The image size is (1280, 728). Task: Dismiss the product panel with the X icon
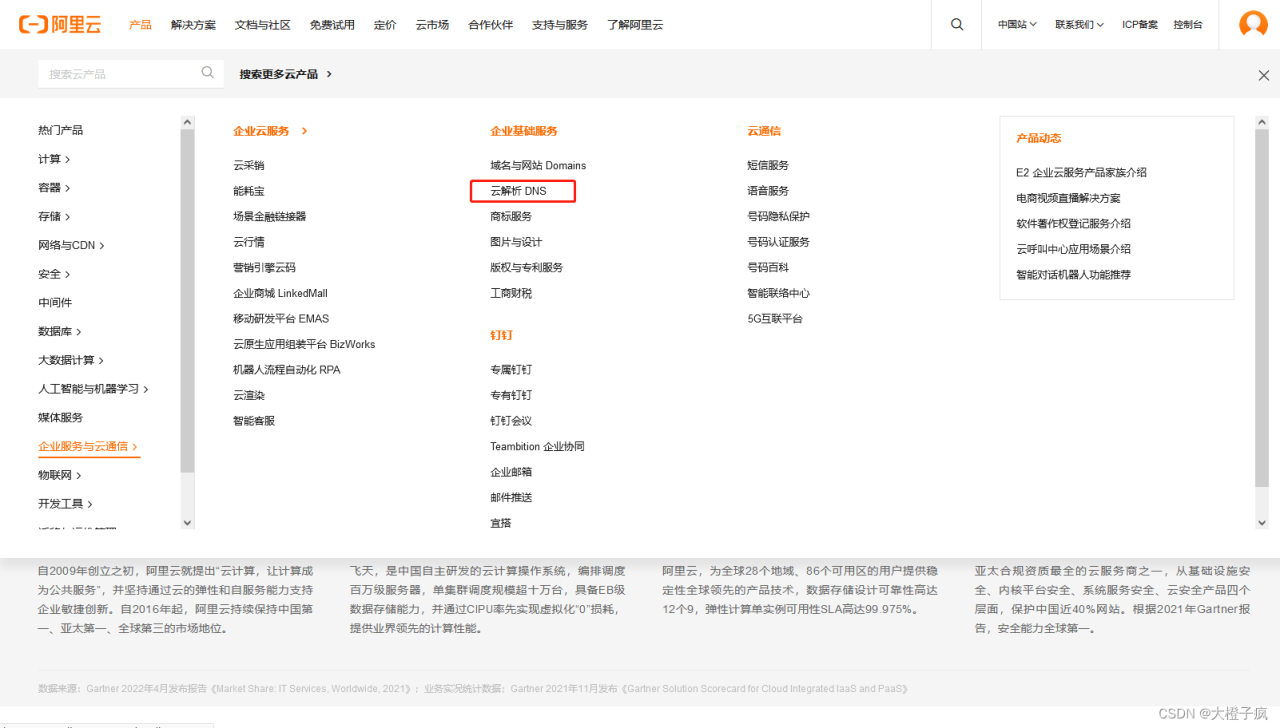pos(1263,74)
